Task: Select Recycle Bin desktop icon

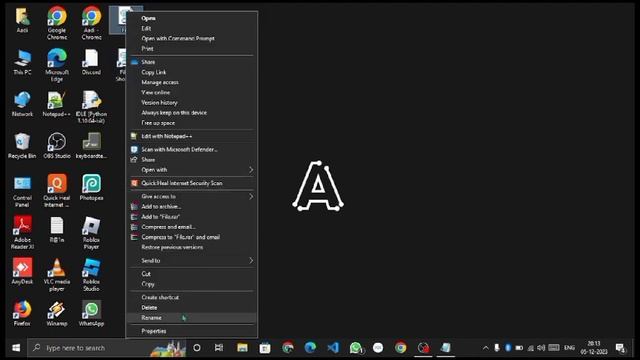Action: pyautogui.click(x=22, y=146)
